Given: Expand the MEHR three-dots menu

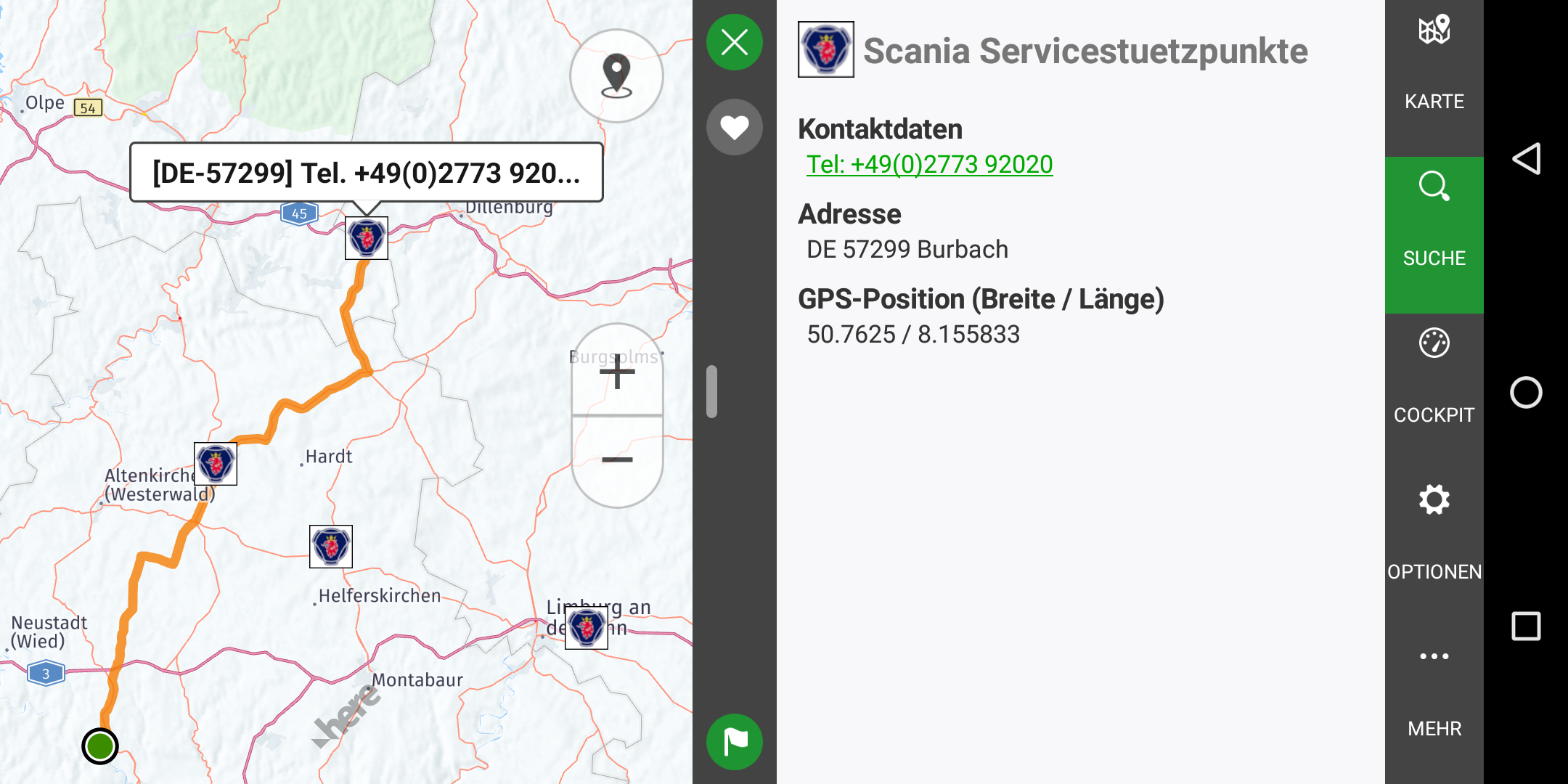Looking at the screenshot, I should 1434,690.
